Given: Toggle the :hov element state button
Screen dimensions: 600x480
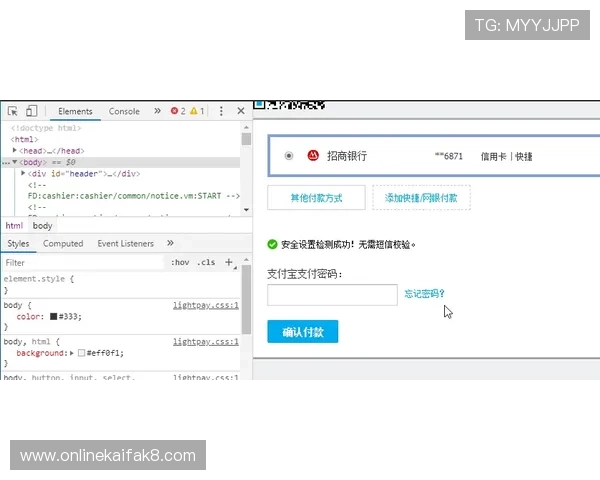Looking at the screenshot, I should [180, 263].
